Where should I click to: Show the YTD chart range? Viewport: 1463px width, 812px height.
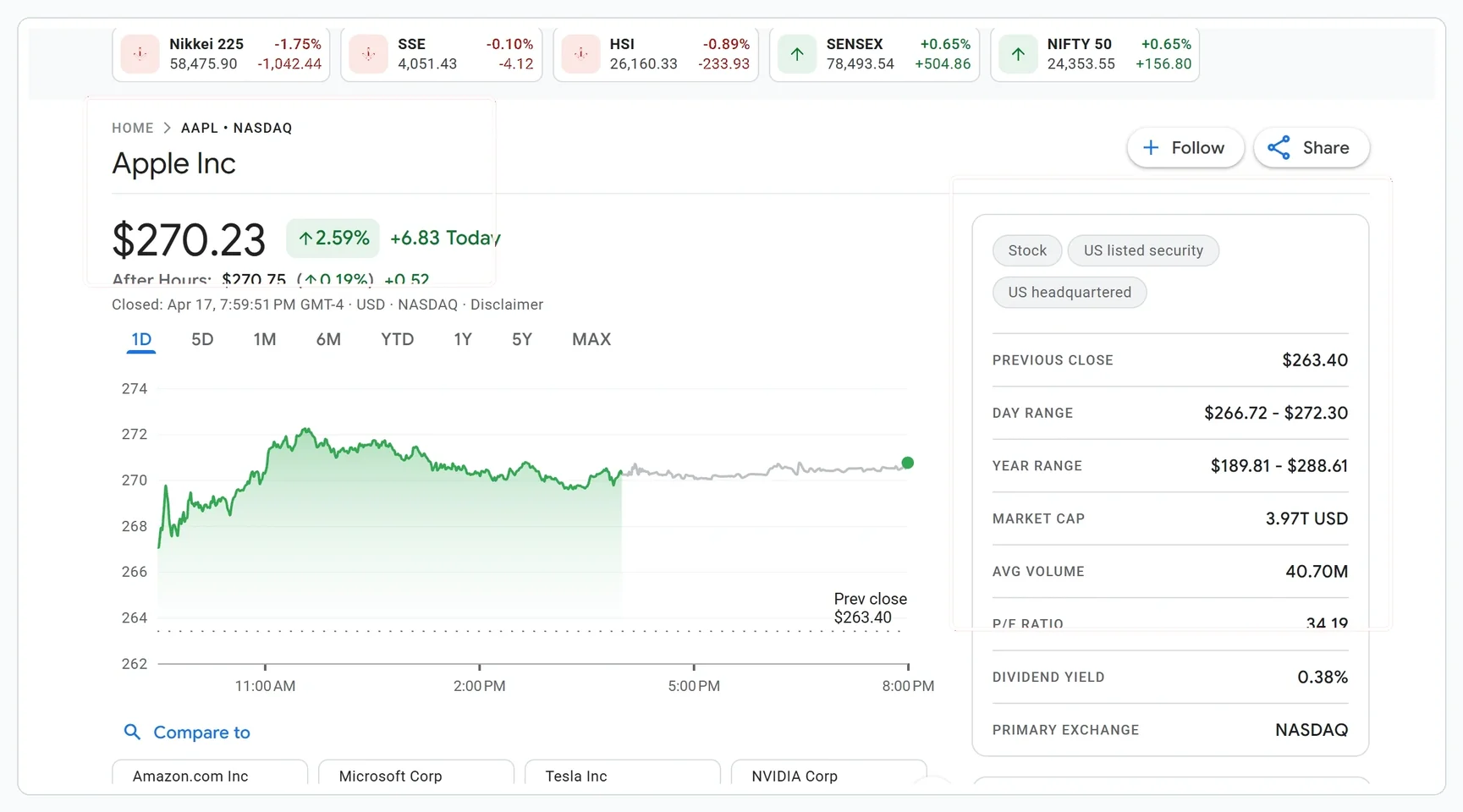[398, 339]
